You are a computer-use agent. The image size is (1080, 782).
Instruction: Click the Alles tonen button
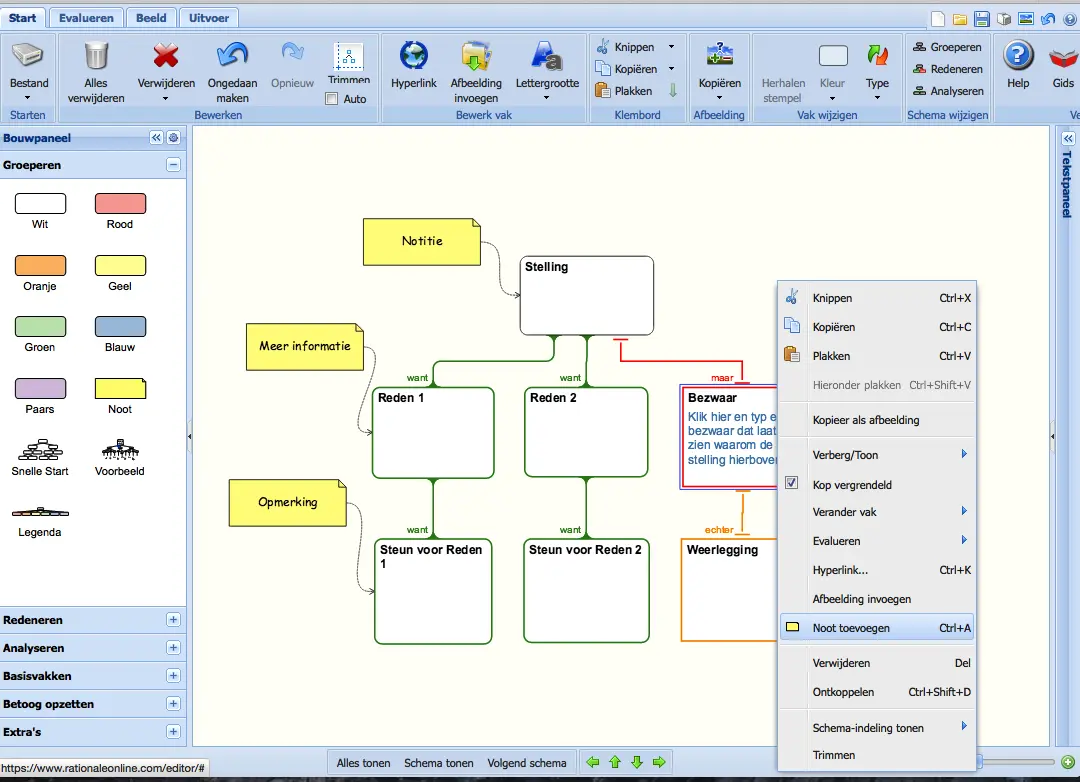click(363, 763)
